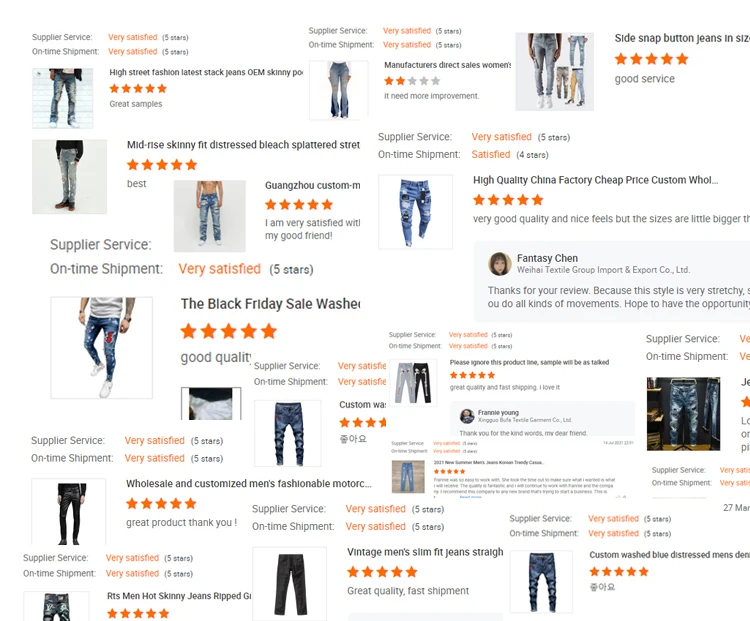
Task: Click stars under Wholesale and customized men's motorcycle
Action: pos(161,503)
